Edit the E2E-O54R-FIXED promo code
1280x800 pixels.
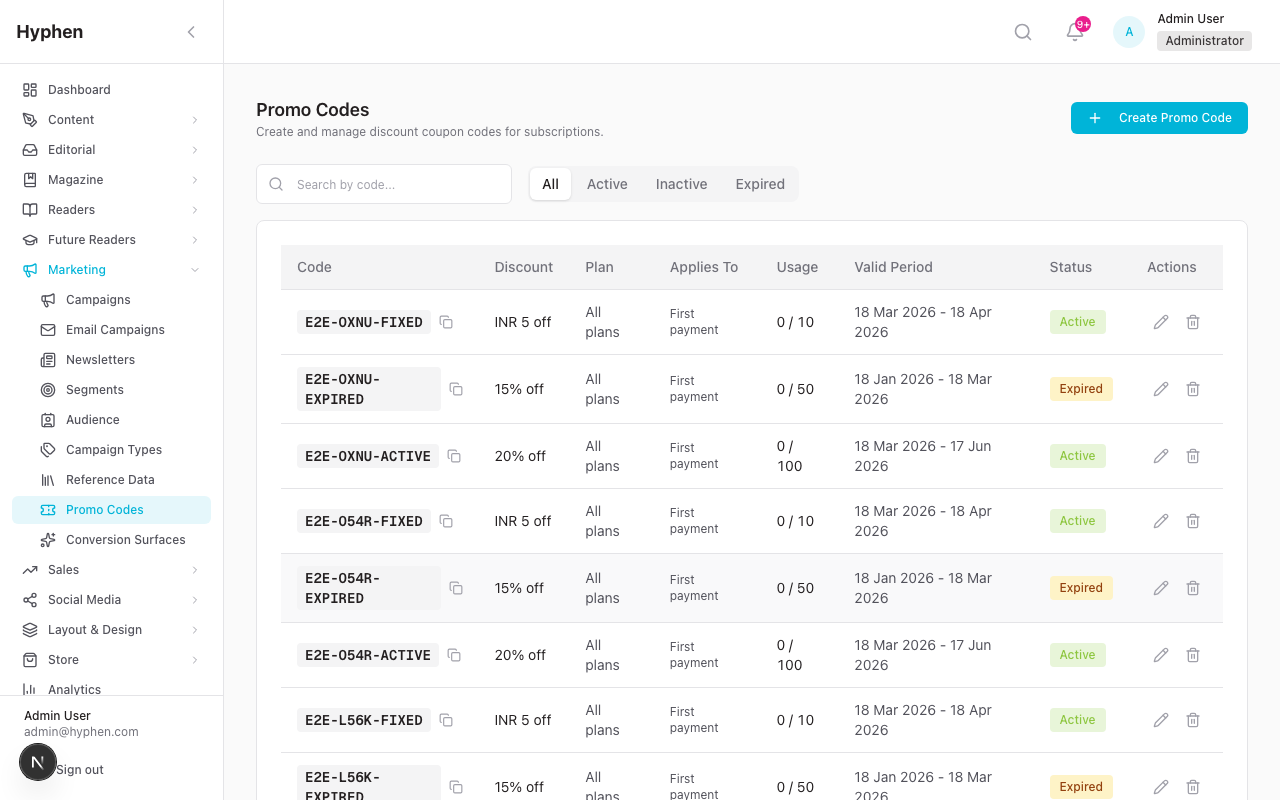tap(1161, 521)
